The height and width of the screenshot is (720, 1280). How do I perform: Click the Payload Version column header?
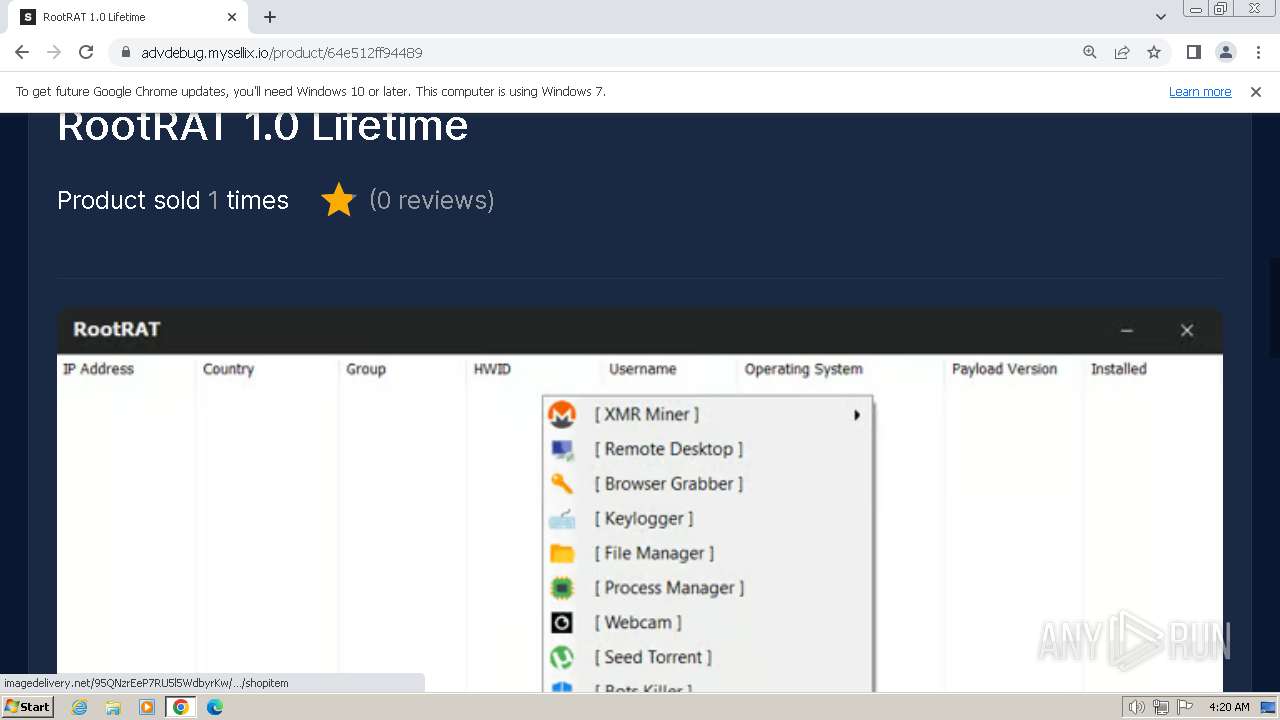tap(1004, 369)
